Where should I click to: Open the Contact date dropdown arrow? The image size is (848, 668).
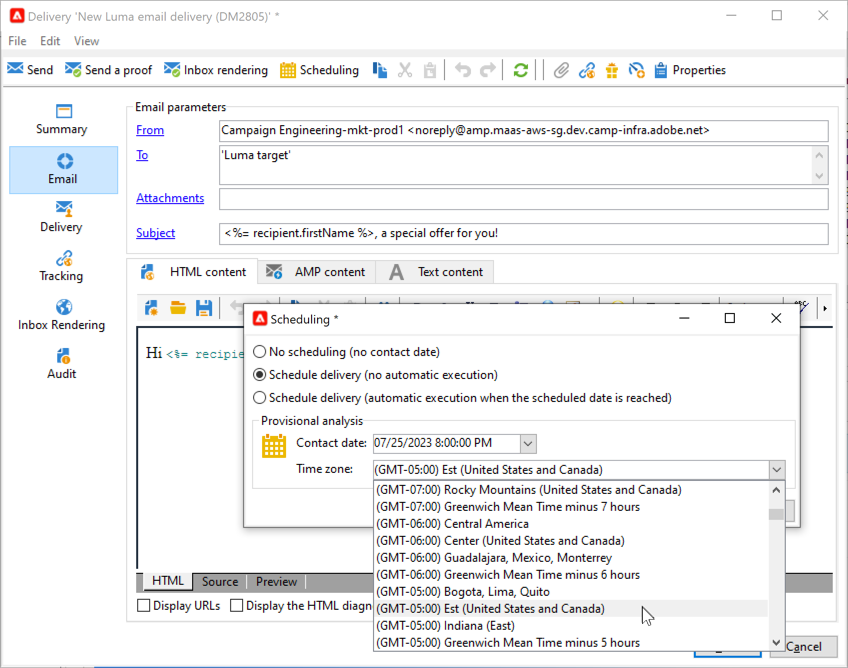[x=528, y=444]
